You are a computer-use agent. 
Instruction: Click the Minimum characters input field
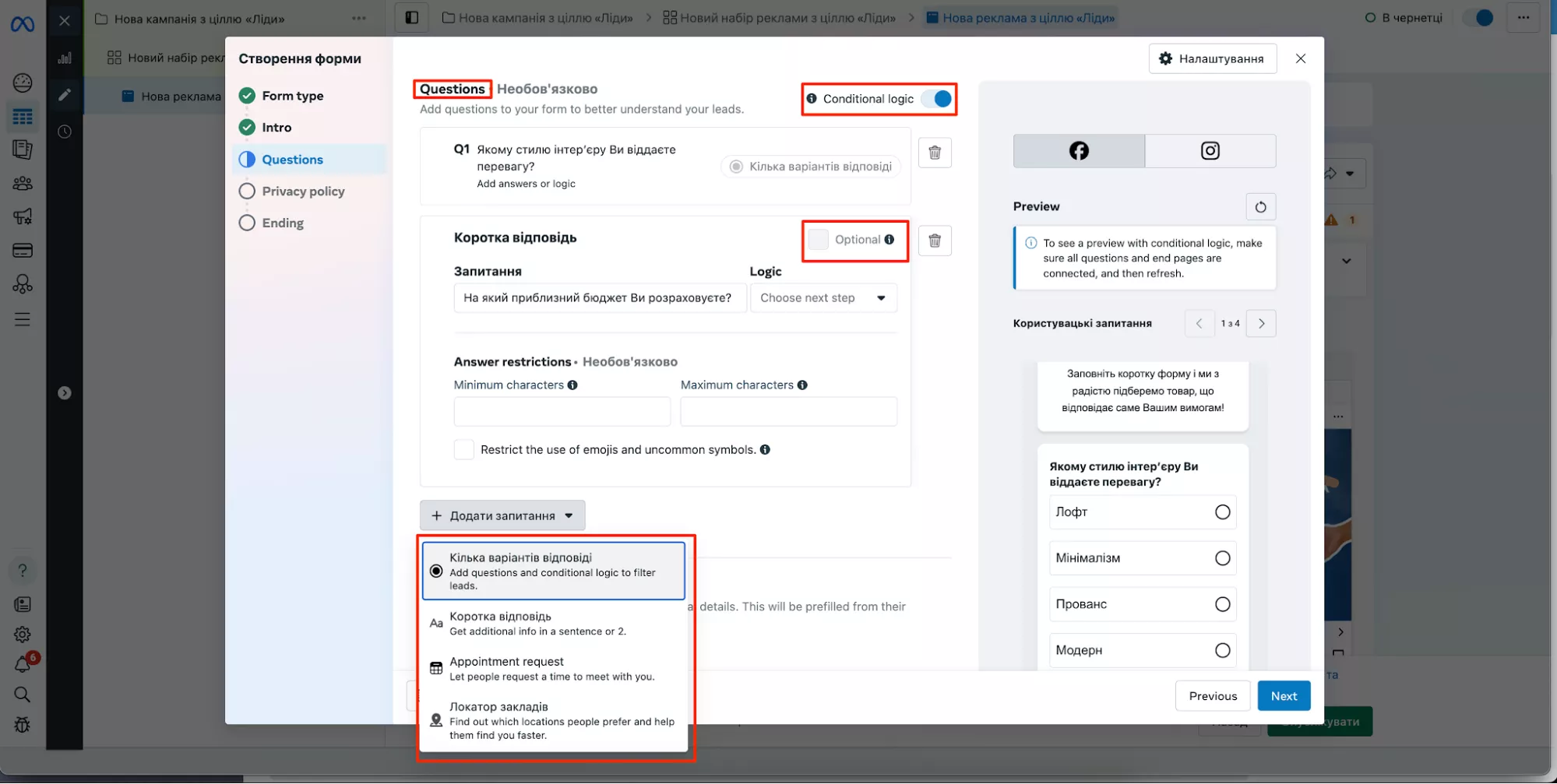562,412
